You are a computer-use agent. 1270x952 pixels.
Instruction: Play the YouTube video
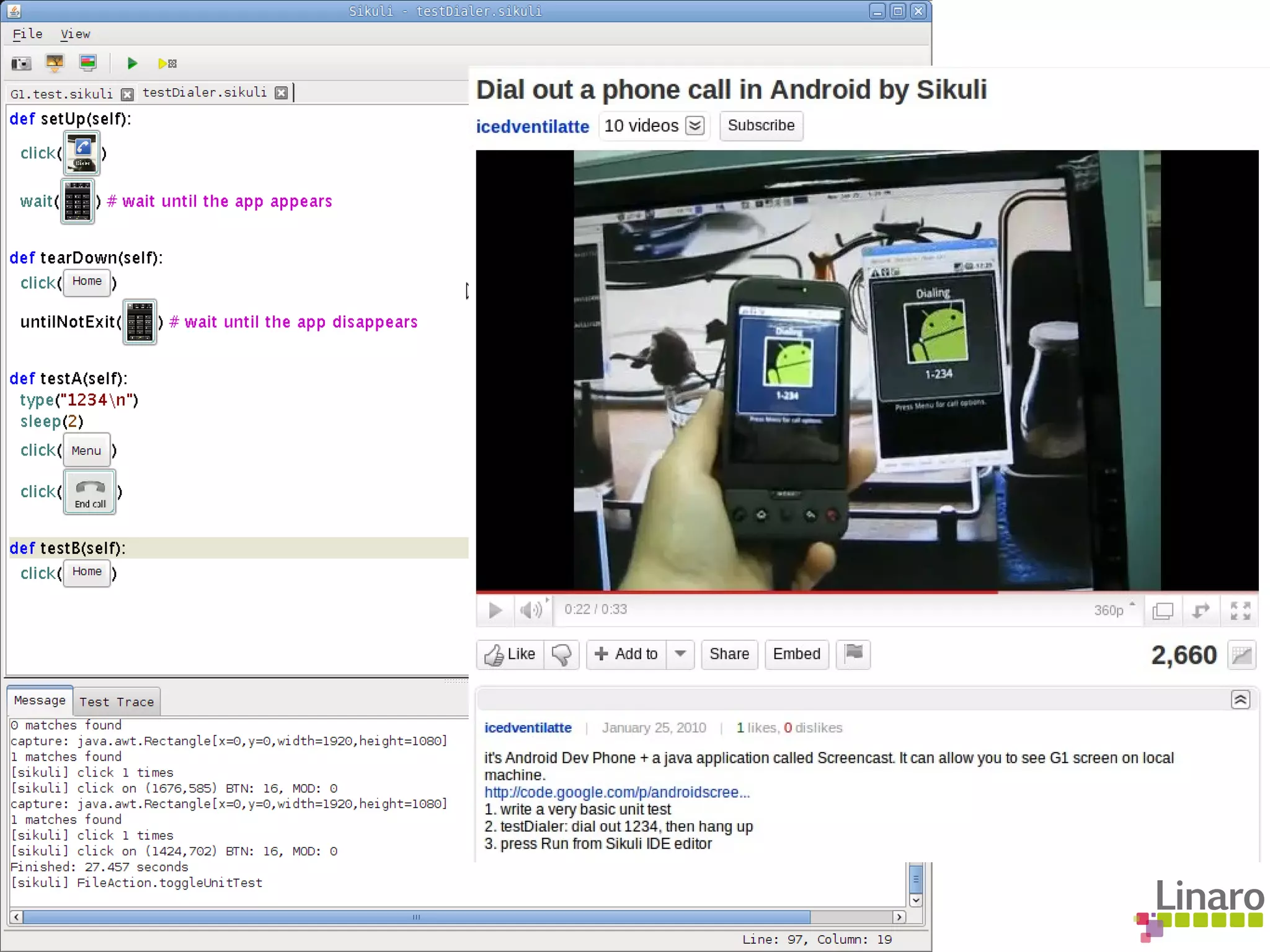tap(495, 610)
